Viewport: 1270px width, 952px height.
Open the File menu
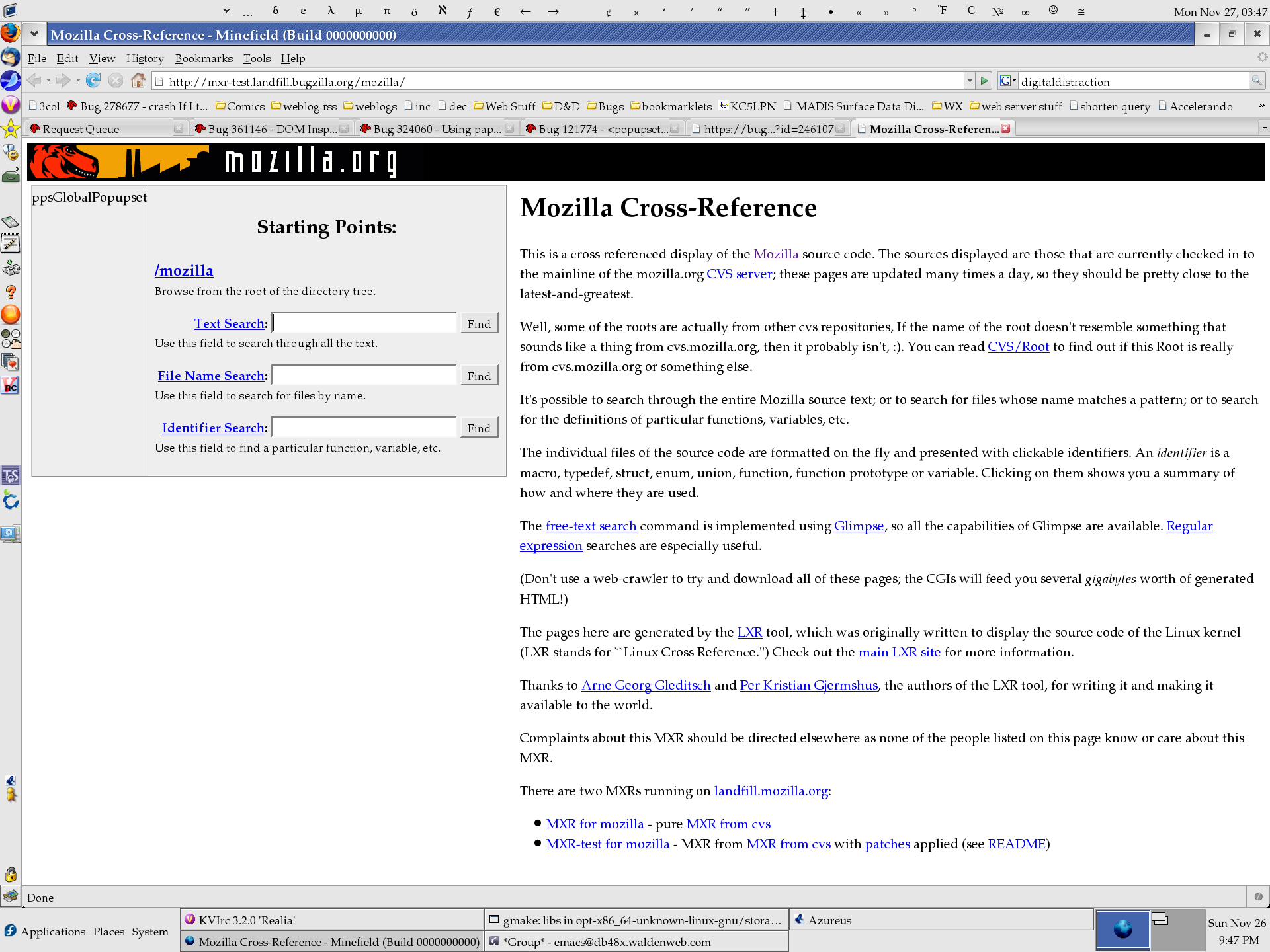[x=37, y=58]
